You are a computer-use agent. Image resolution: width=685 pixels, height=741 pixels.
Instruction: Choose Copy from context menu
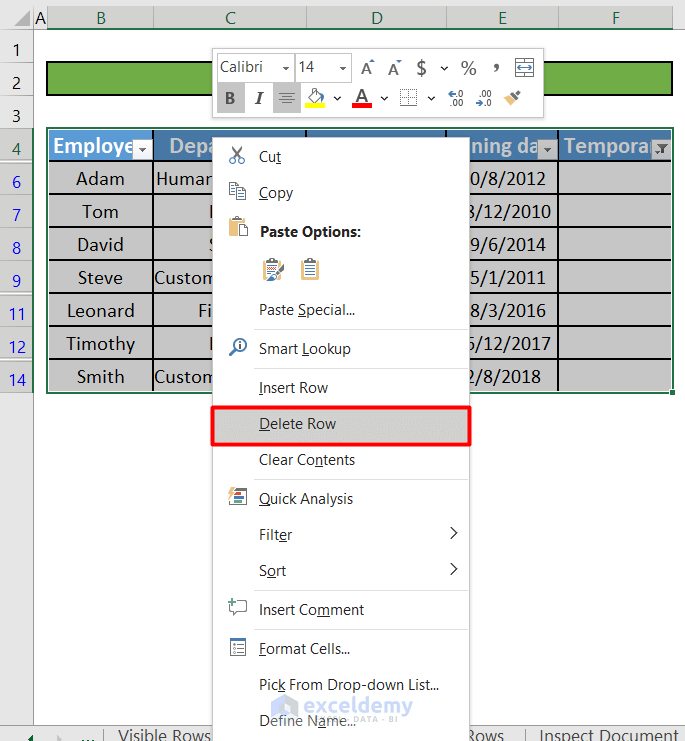pyautogui.click(x=341, y=192)
